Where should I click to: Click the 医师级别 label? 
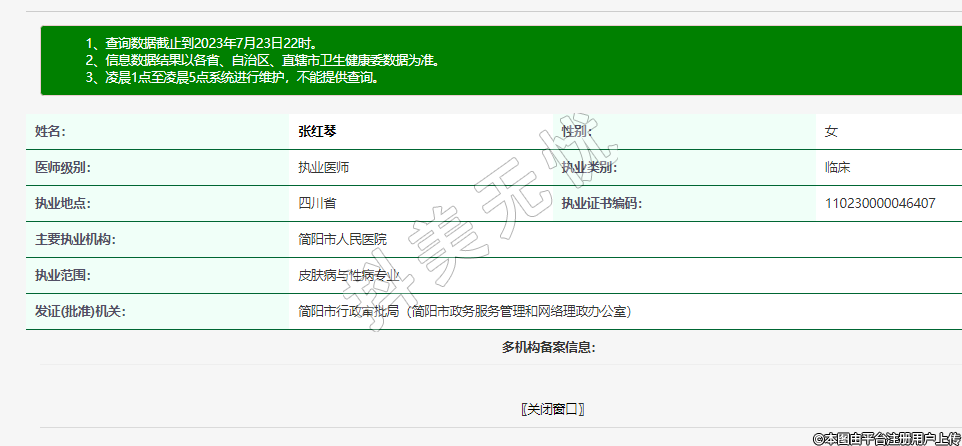pos(62,167)
